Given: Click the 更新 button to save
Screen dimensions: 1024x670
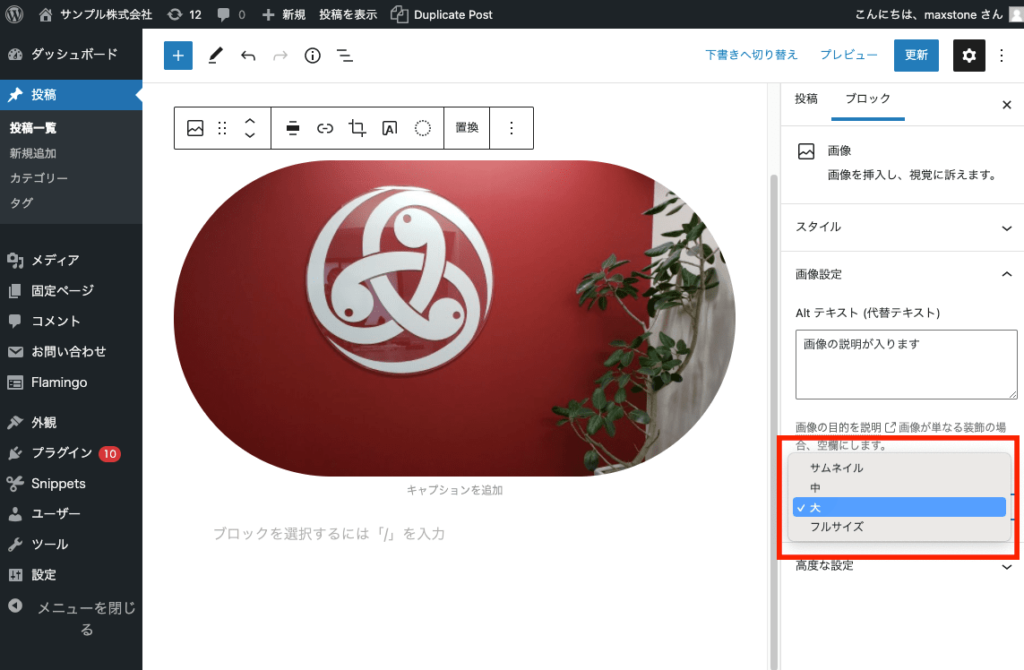Looking at the screenshot, I should click(x=916, y=55).
